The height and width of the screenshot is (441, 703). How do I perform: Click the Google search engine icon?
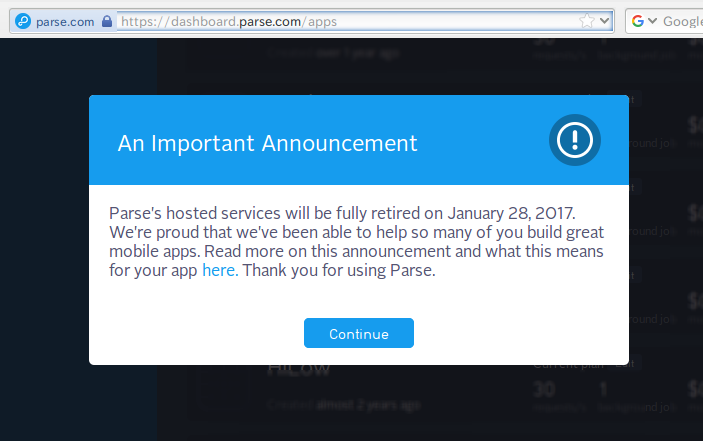(x=638, y=21)
